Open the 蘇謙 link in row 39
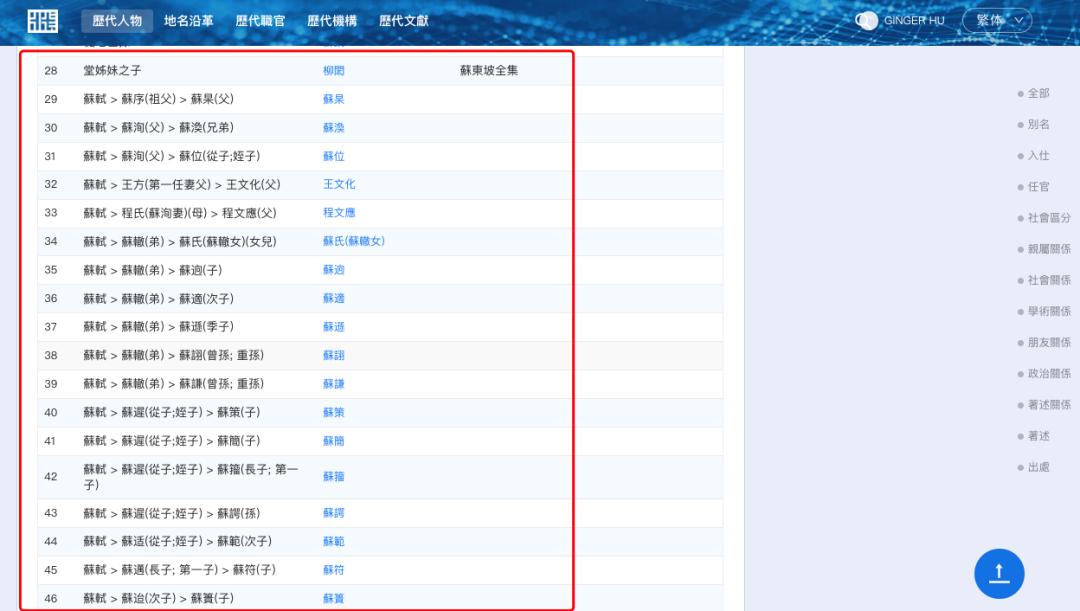1080x611 pixels. (x=333, y=384)
